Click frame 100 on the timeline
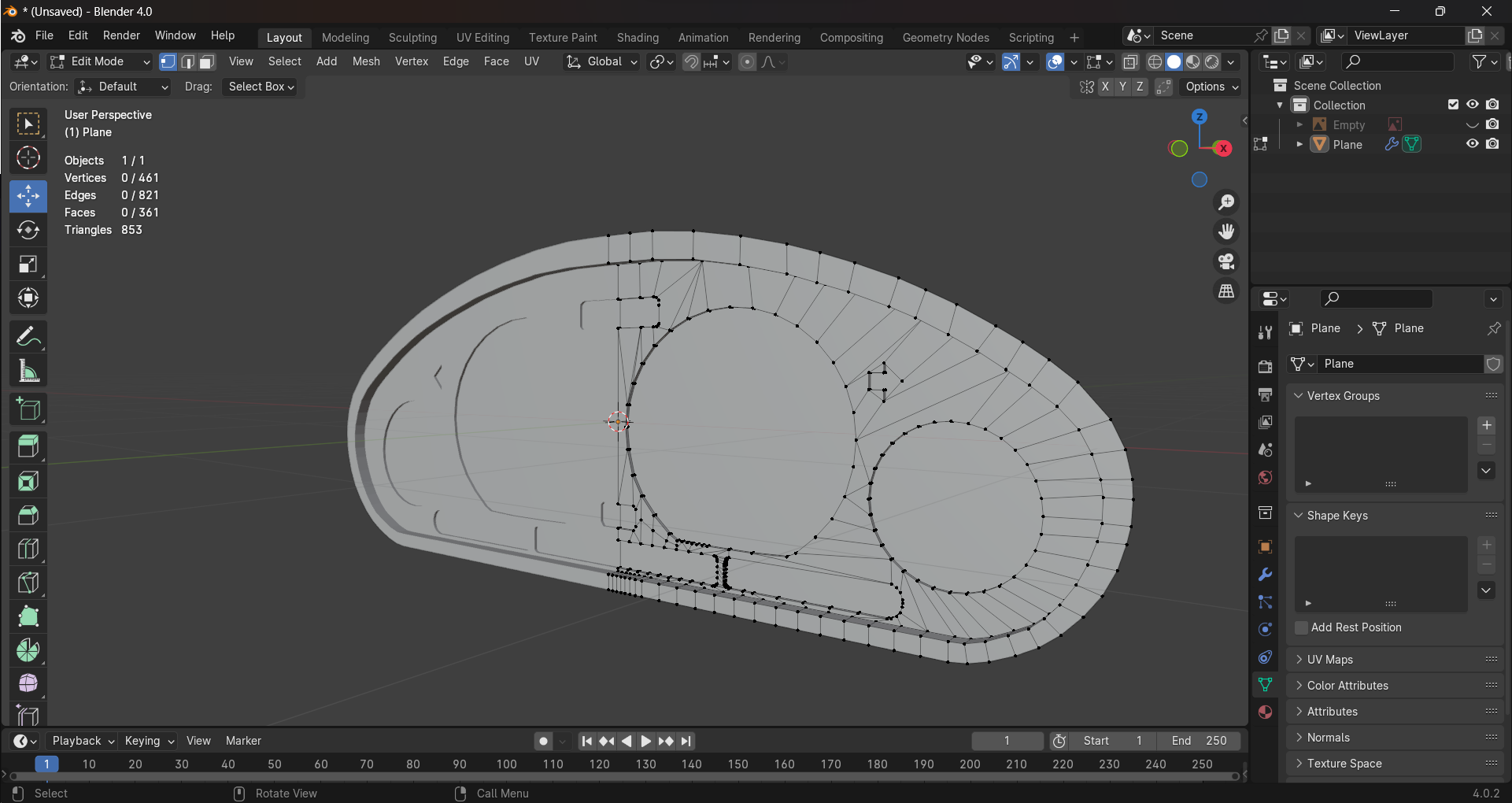The width and height of the screenshot is (1512, 803). click(x=506, y=764)
